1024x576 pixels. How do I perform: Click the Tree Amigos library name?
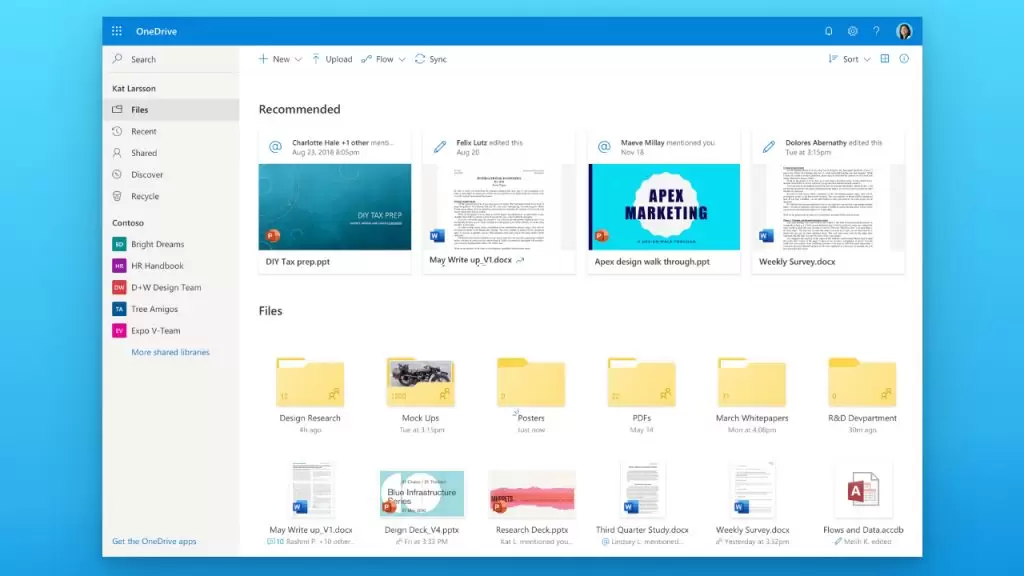pos(154,309)
